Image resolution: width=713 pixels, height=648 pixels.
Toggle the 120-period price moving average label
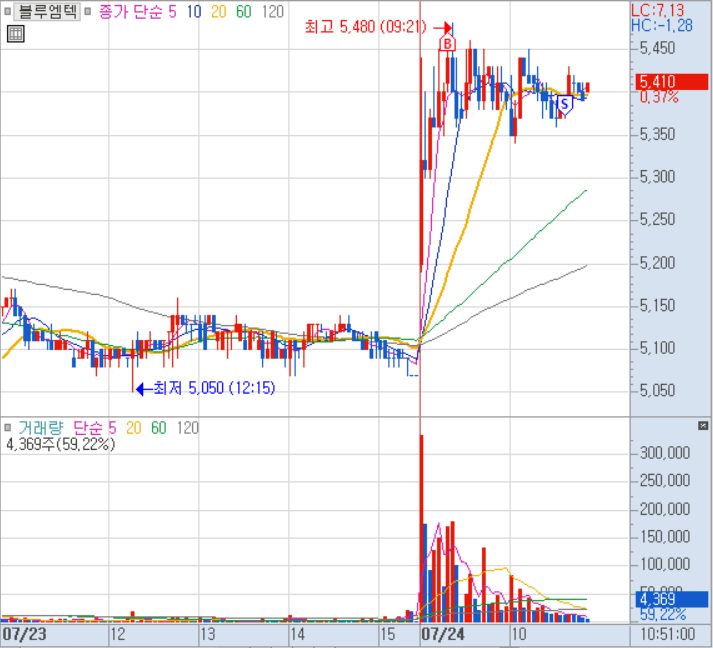tap(270, 11)
